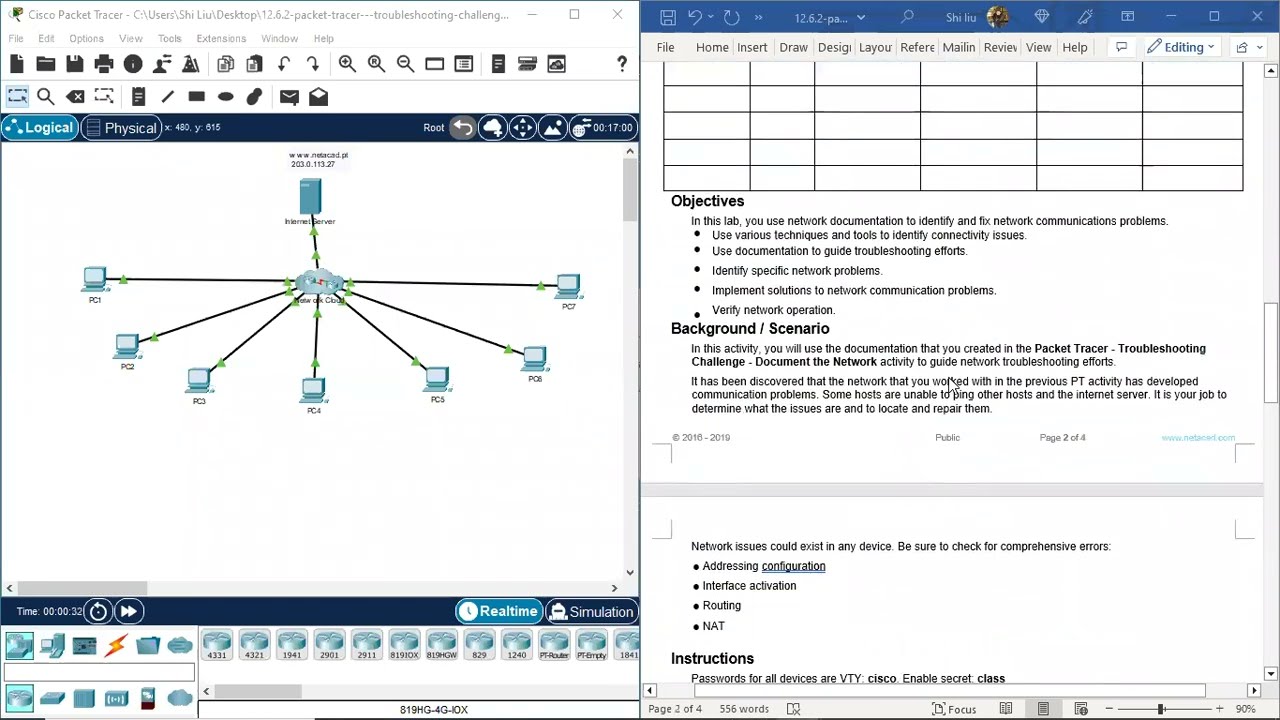1280x720 pixels.
Task: Click zoom slider handle in Word status bar
Action: 1161,709
